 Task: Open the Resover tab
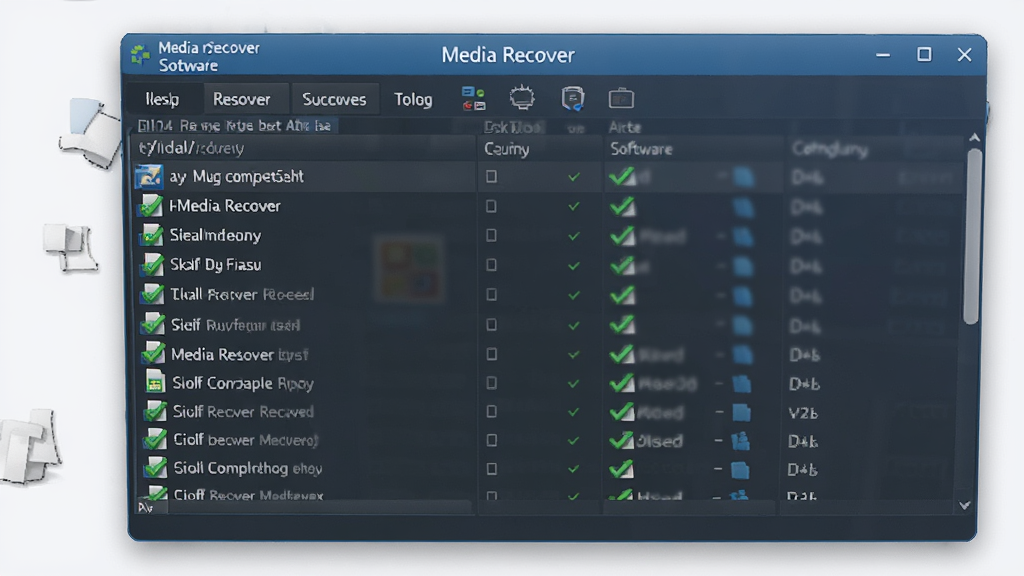[242, 99]
